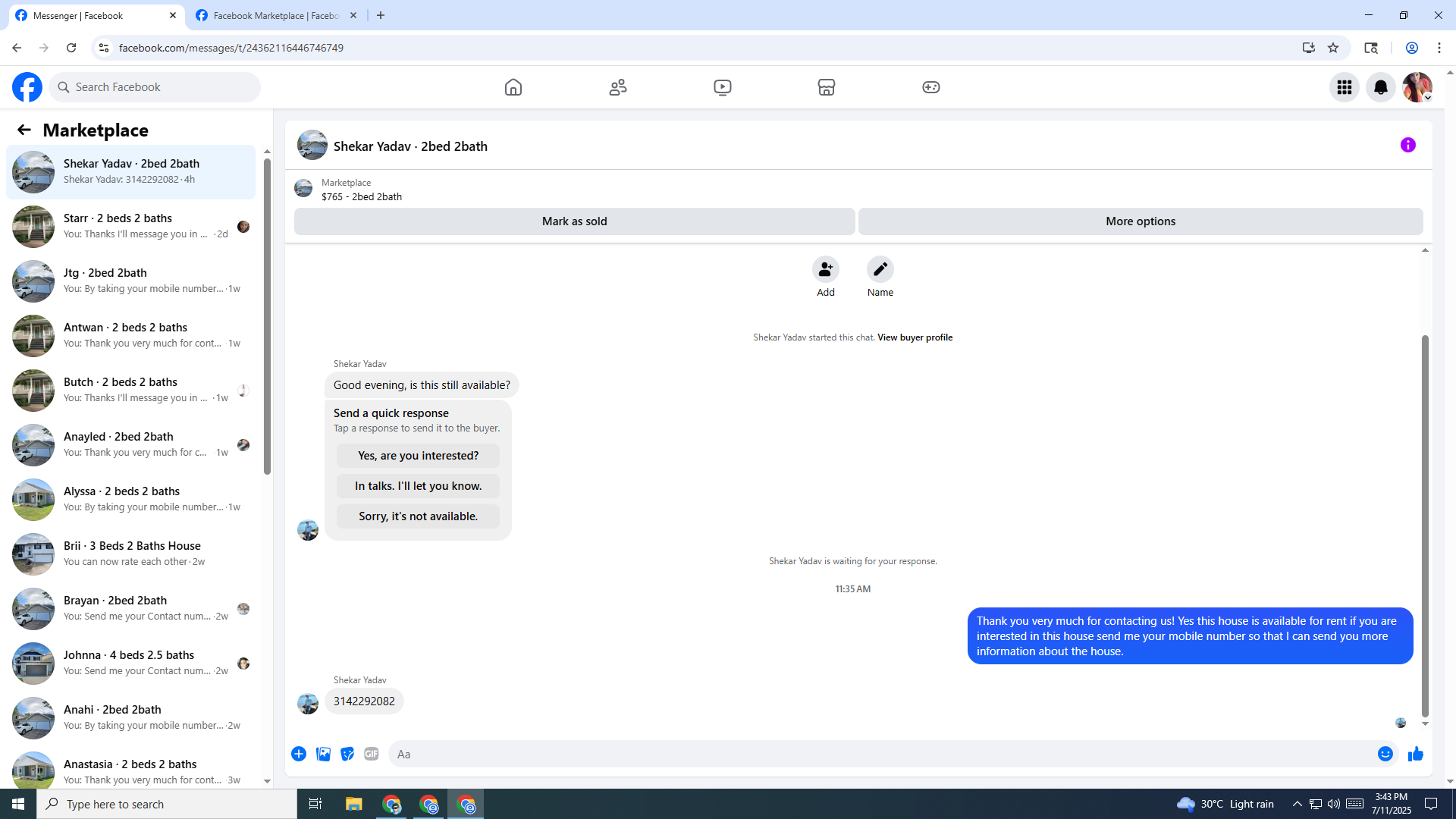Image resolution: width=1456 pixels, height=819 pixels.
Task: Open the Windows notification center
Action: [1432, 804]
